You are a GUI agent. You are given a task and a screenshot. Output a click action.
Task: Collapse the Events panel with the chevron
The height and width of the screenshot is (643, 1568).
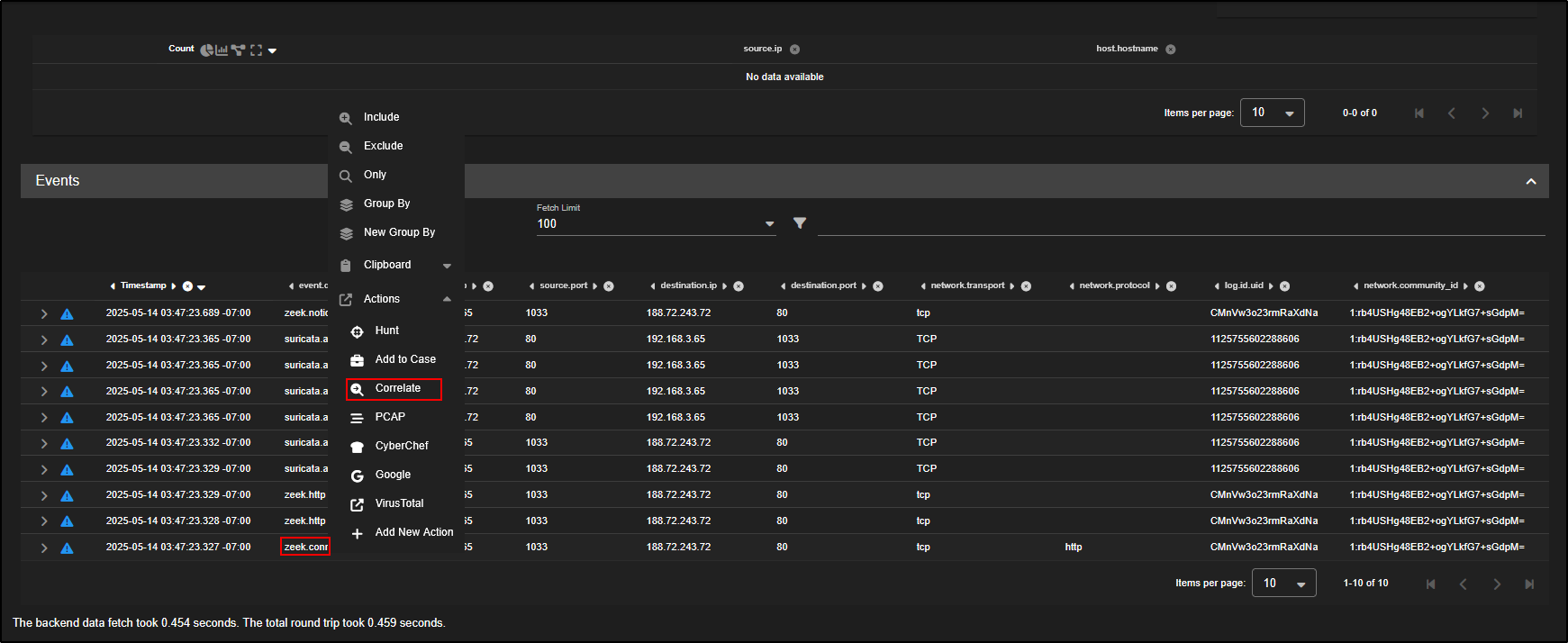(x=1530, y=182)
